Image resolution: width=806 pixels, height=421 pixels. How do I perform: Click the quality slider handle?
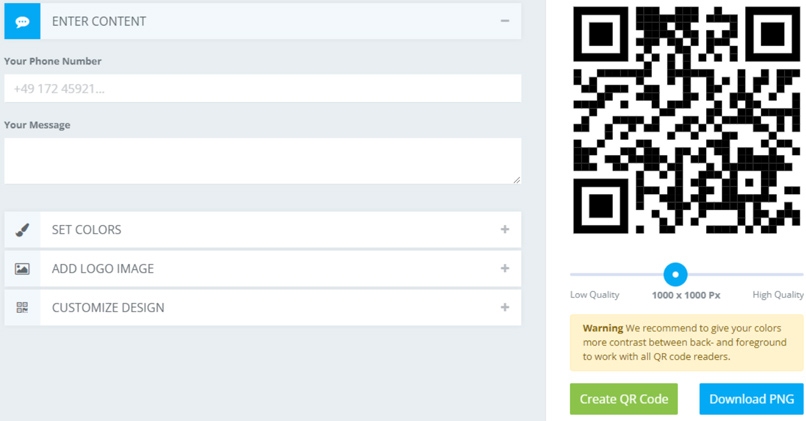click(x=675, y=274)
